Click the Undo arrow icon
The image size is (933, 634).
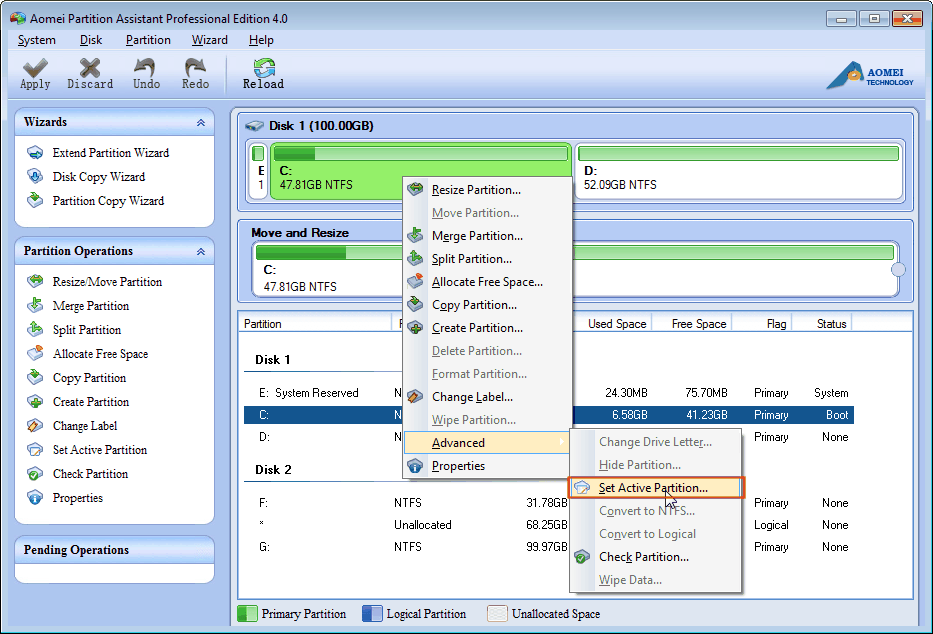click(x=146, y=67)
